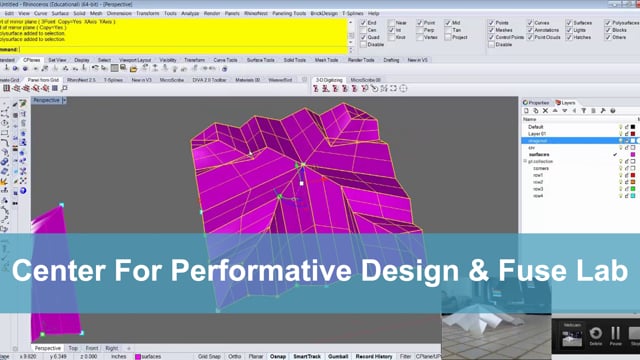Switch to the Right viewport tab
Image resolution: width=640 pixels, height=360 pixels.
pos(111,348)
